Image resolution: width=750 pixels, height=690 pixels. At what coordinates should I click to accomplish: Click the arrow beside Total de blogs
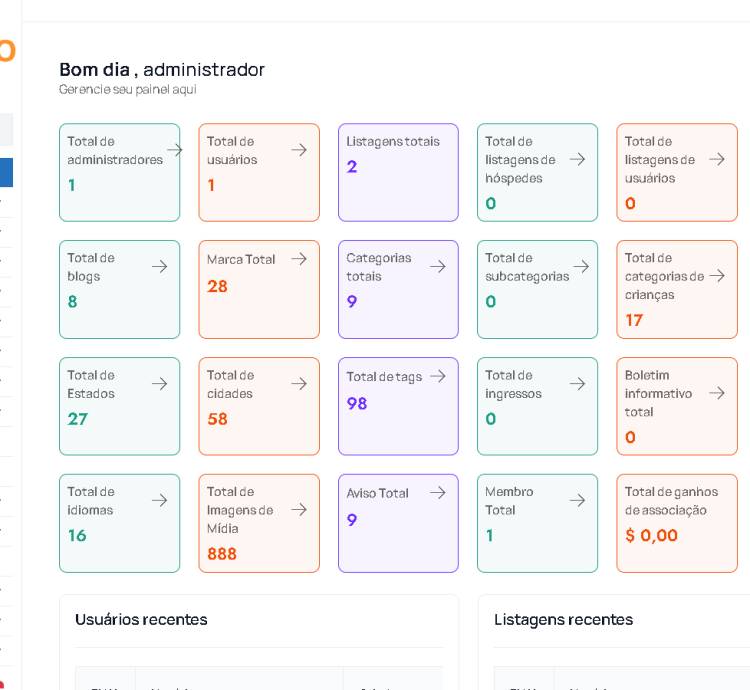[159, 267]
